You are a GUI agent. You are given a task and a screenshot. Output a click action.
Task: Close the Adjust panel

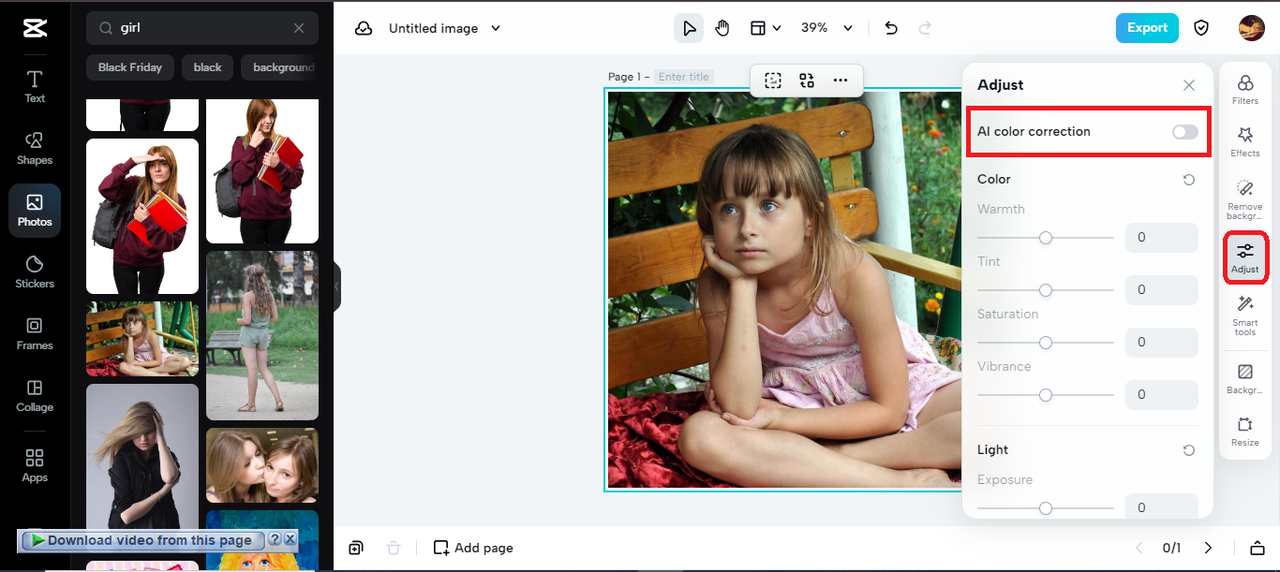pyautogui.click(x=1189, y=85)
